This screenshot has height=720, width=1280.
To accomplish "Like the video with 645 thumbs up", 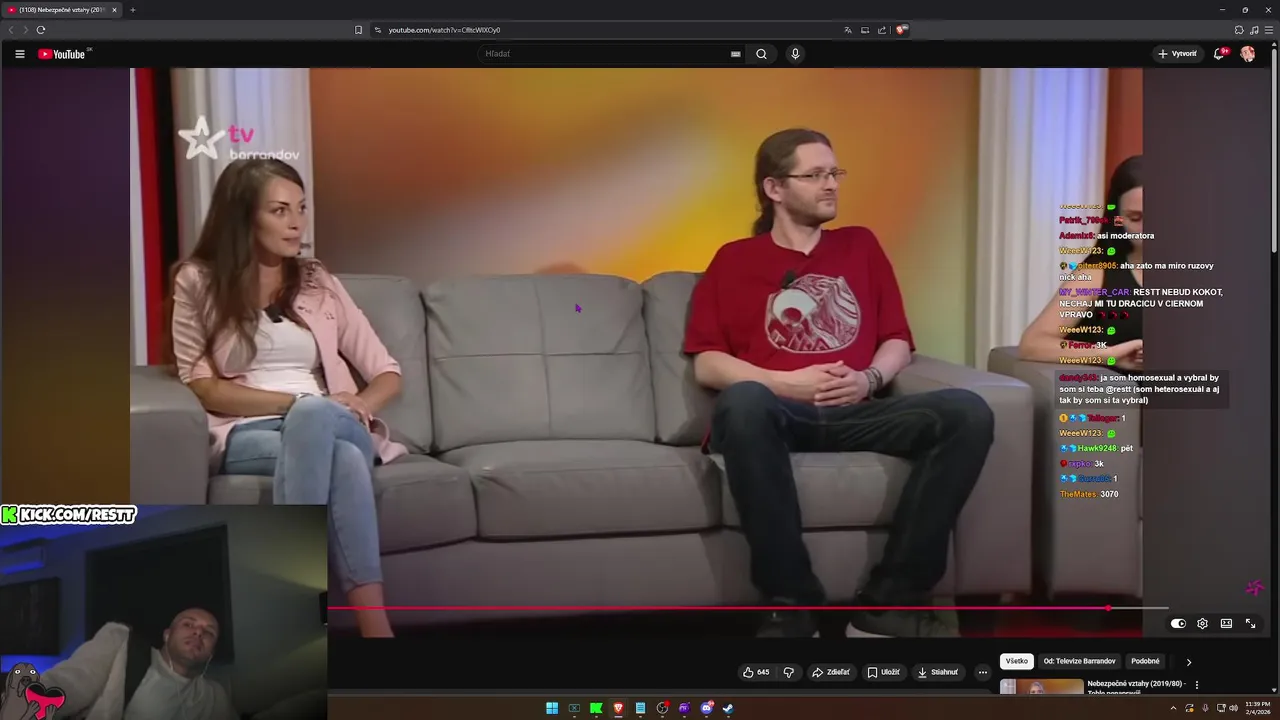I will [756, 672].
